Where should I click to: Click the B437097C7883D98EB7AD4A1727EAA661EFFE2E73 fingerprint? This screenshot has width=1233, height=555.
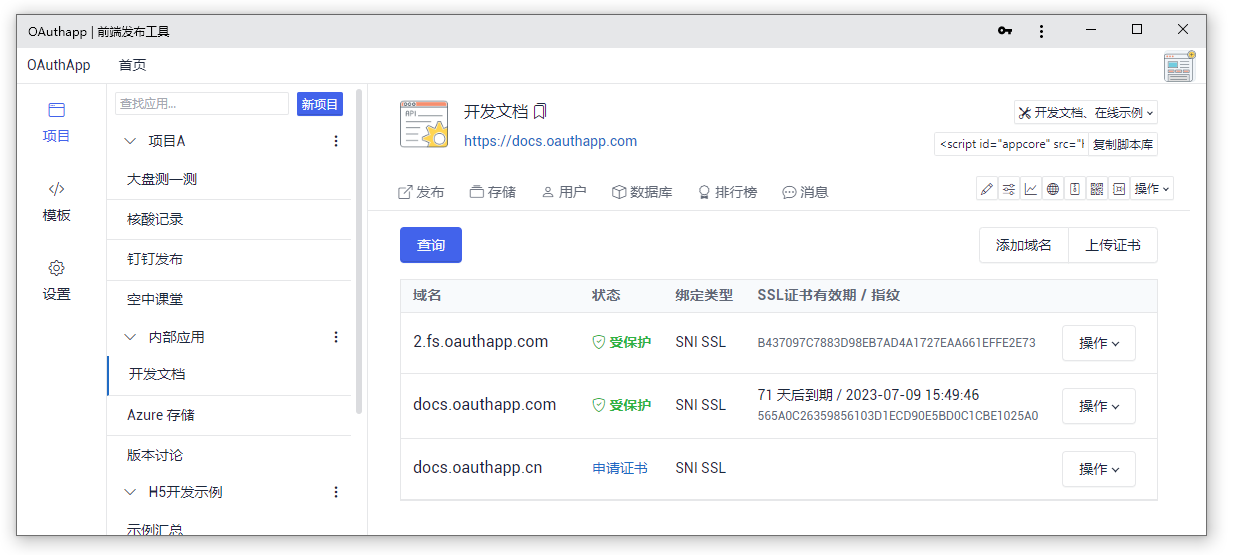point(896,343)
